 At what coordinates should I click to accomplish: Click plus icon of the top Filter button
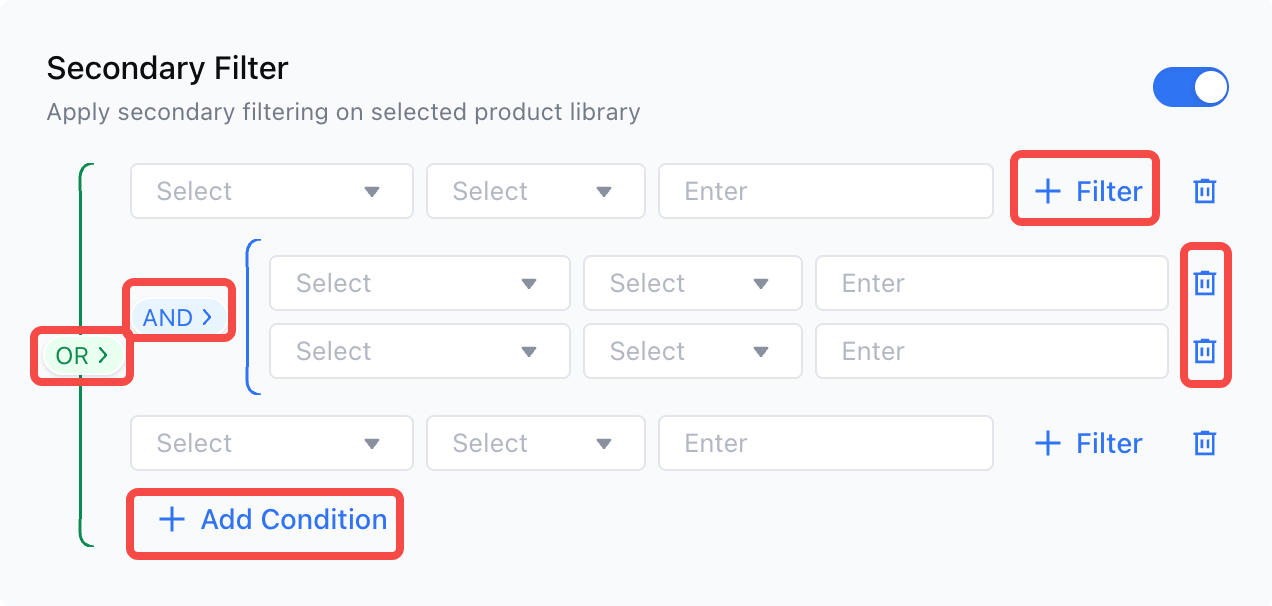click(1047, 191)
